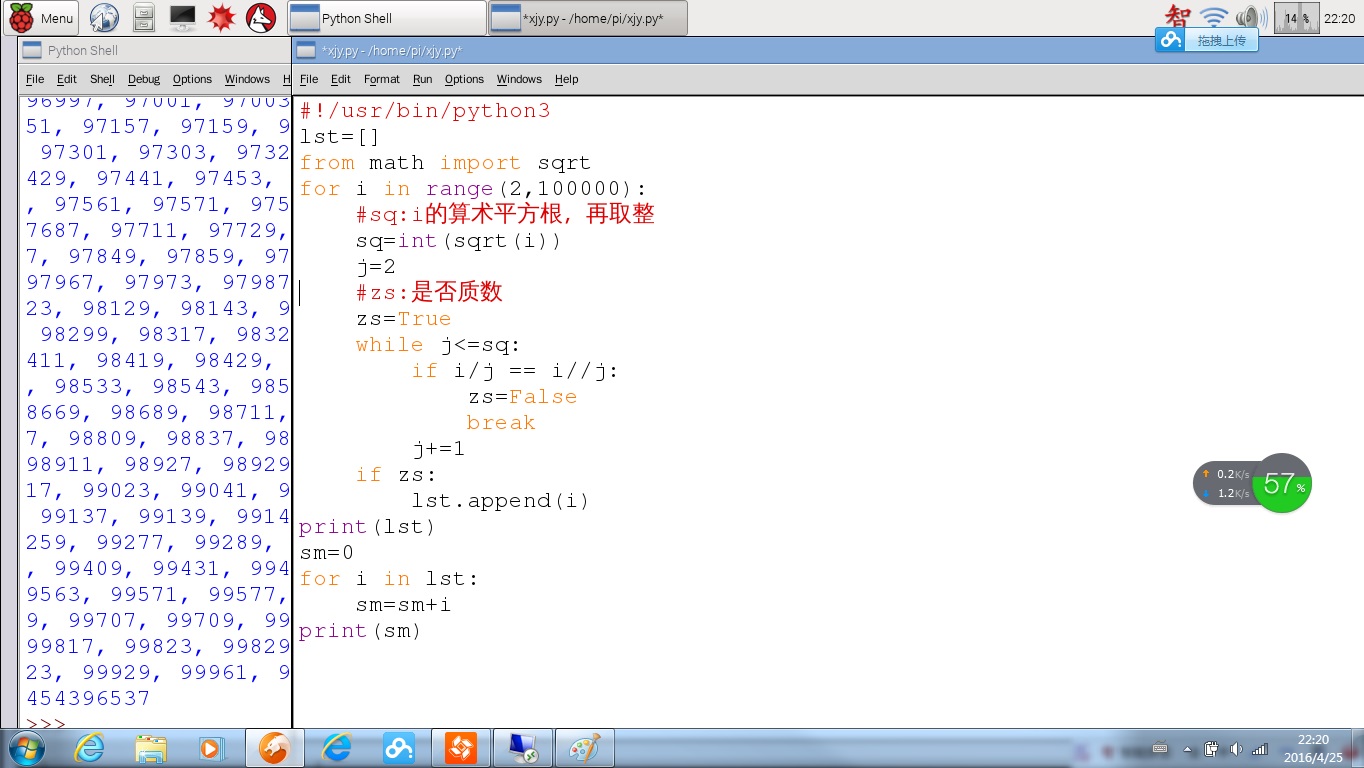
Task: Open the file manager cabinet icon
Action: (x=144, y=17)
